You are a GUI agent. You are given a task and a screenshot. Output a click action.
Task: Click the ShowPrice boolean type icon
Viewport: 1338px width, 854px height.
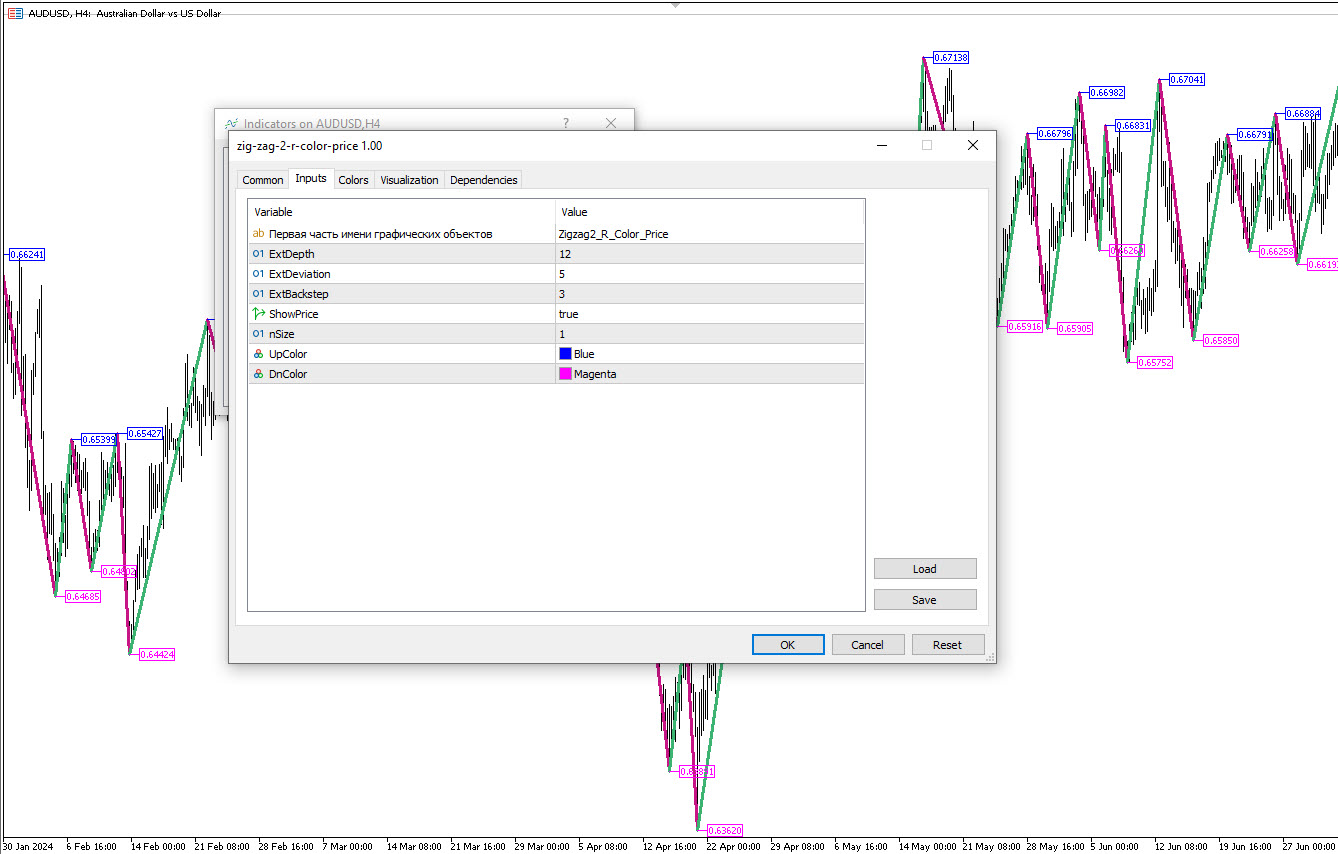click(x=258, y=314)
